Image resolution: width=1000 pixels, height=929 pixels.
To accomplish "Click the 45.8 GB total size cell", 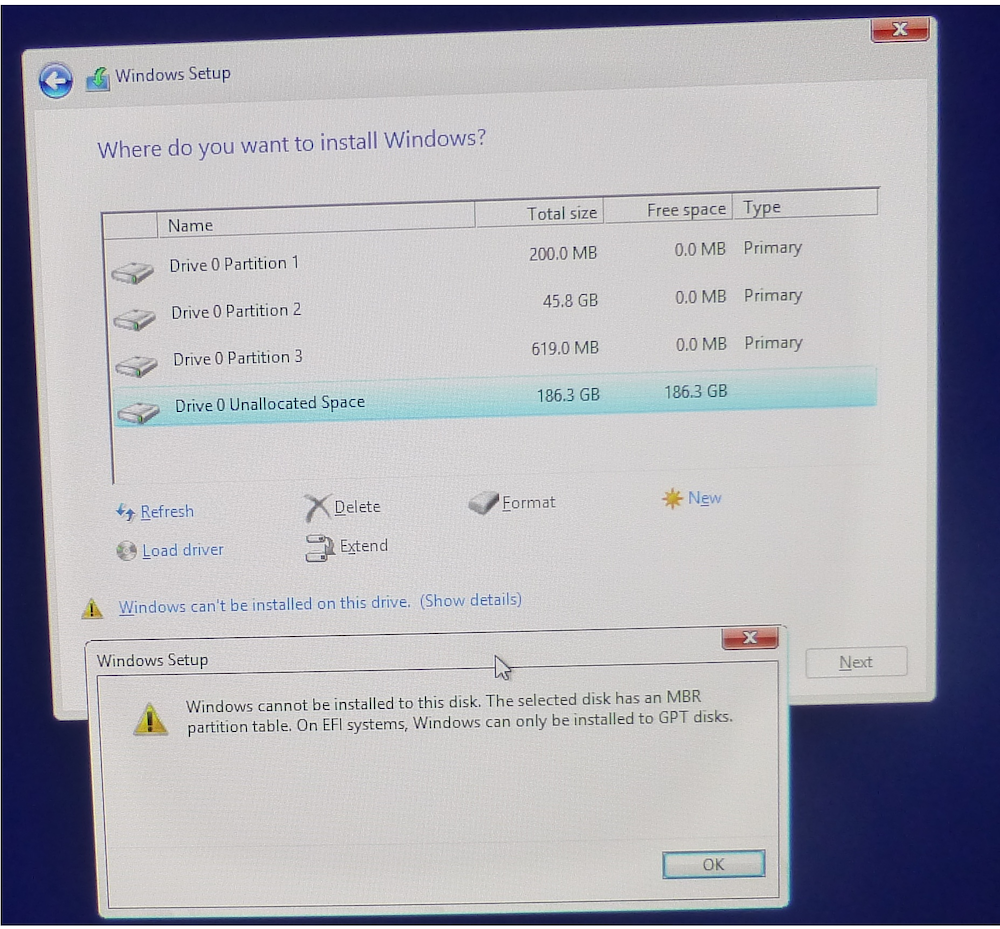I will 570,301.
